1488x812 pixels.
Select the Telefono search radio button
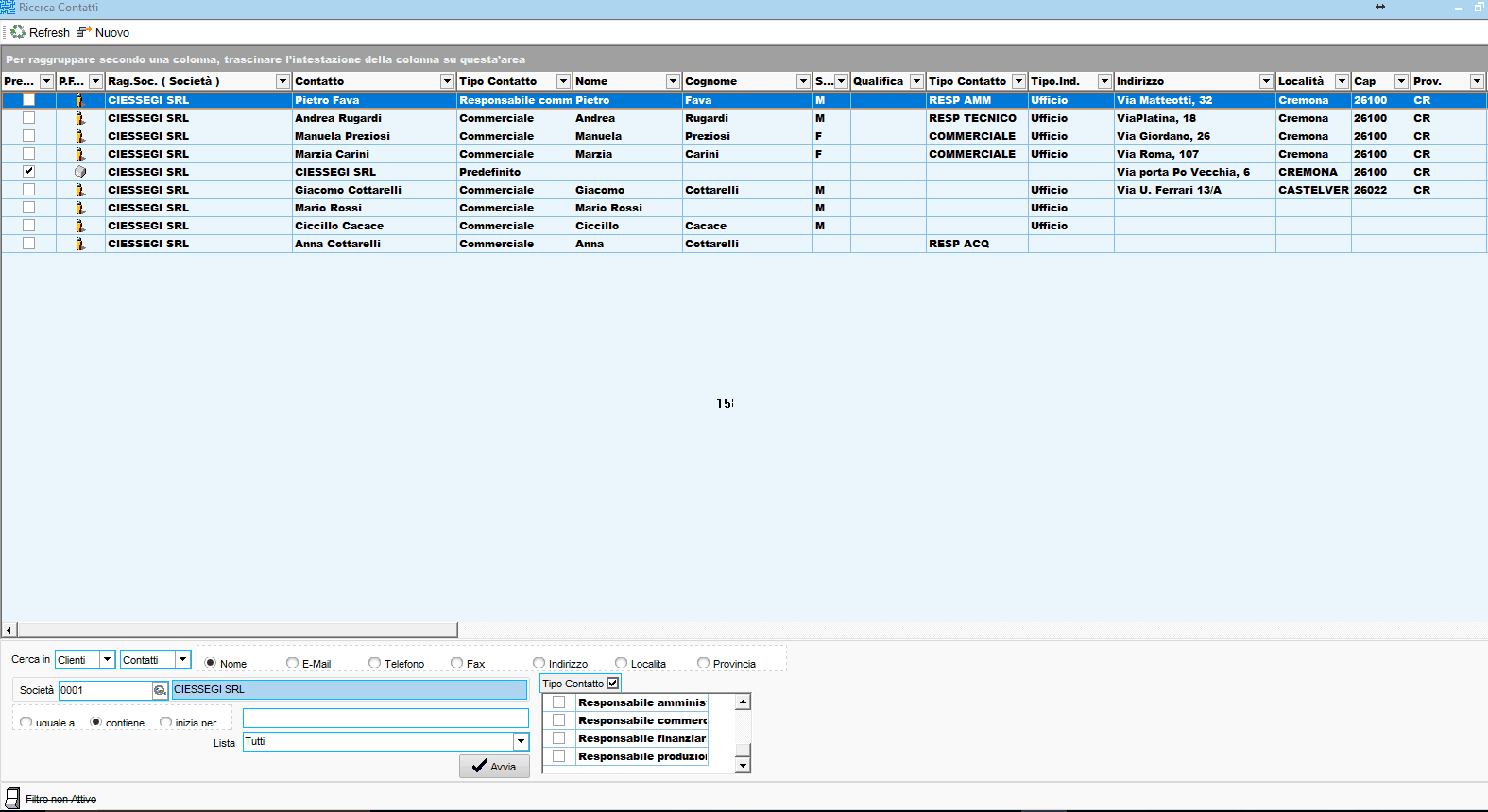point(375,663)
